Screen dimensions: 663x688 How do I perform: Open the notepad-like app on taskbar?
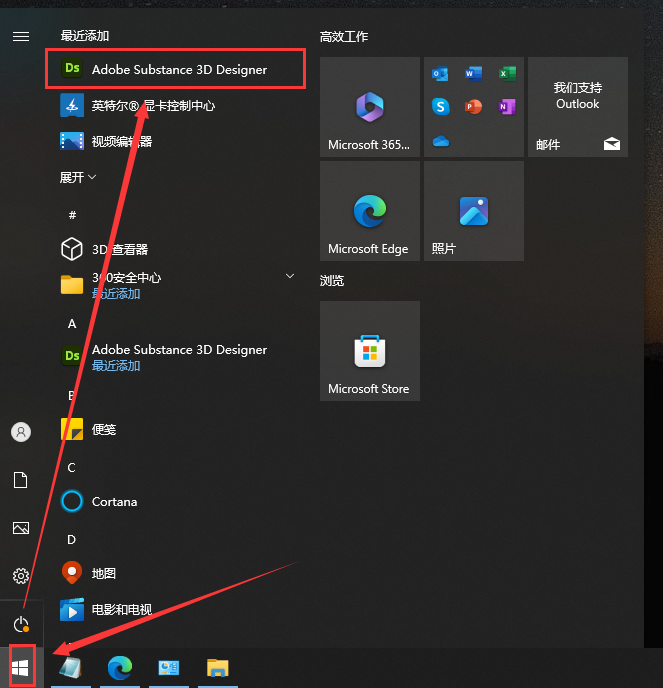(71, 668)
